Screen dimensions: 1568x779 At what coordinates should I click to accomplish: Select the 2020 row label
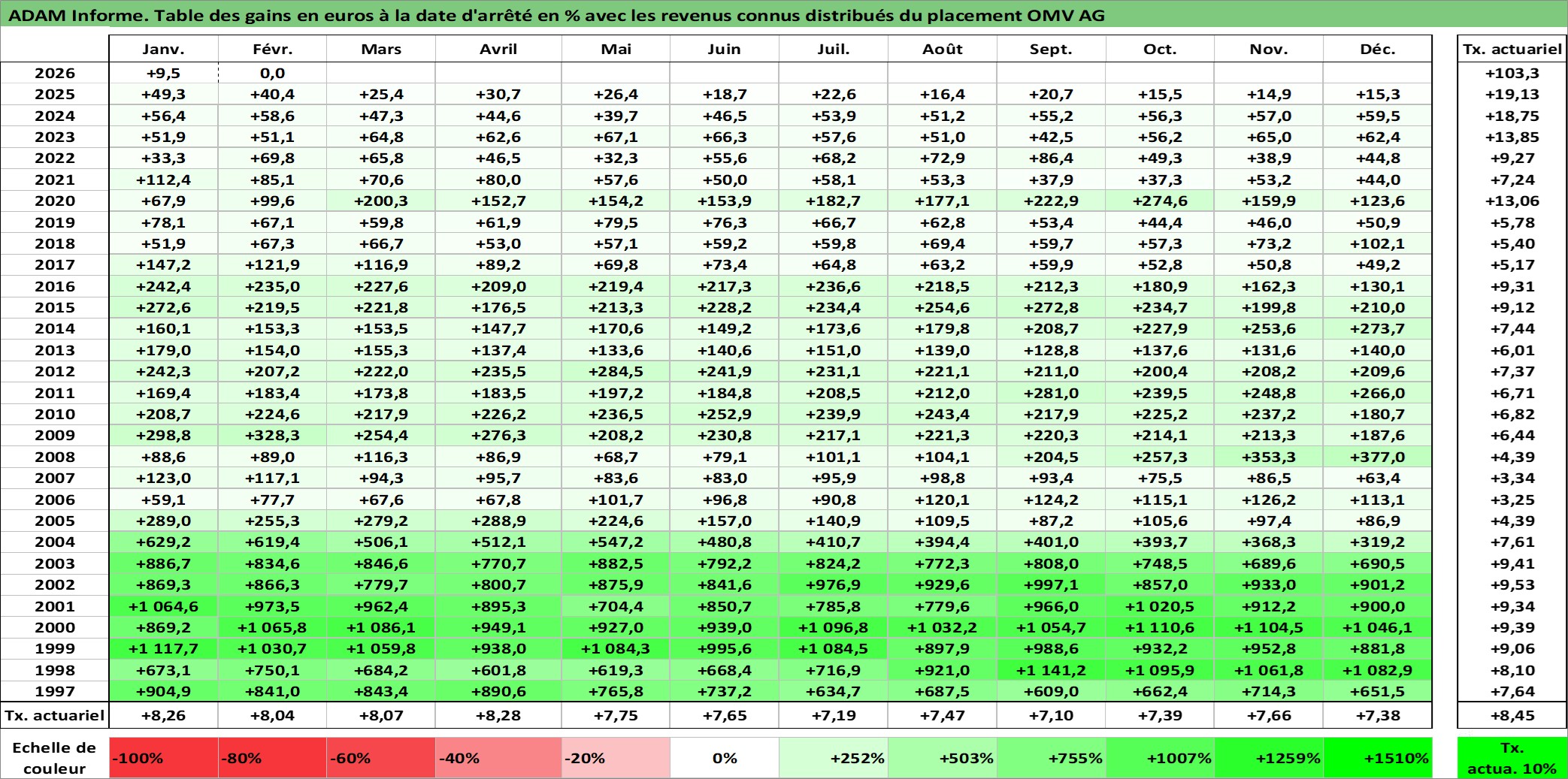pos(55,201)
